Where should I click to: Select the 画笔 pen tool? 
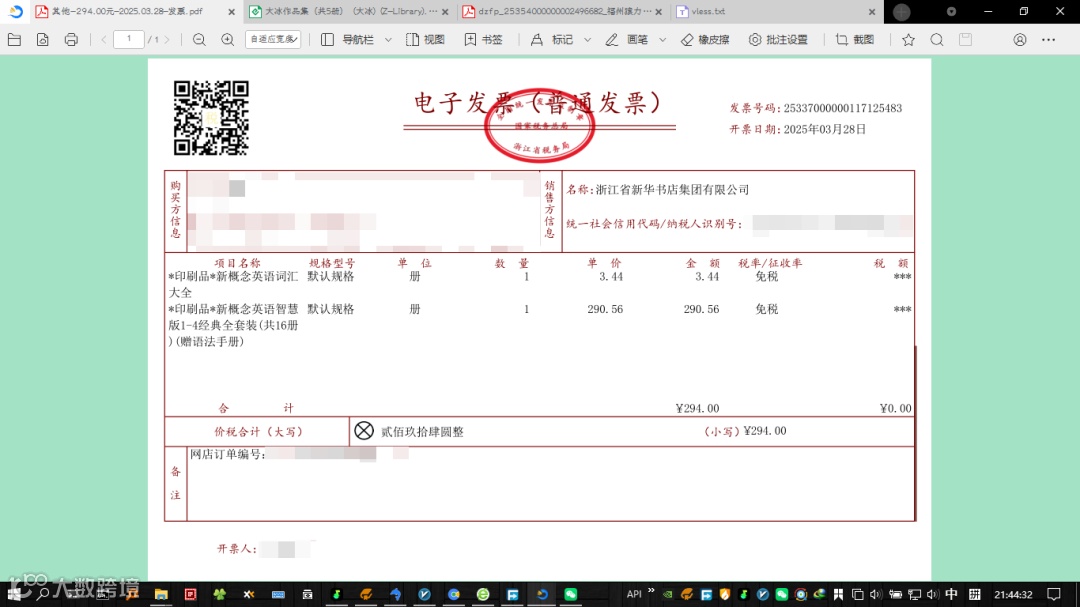pos(627,40)
